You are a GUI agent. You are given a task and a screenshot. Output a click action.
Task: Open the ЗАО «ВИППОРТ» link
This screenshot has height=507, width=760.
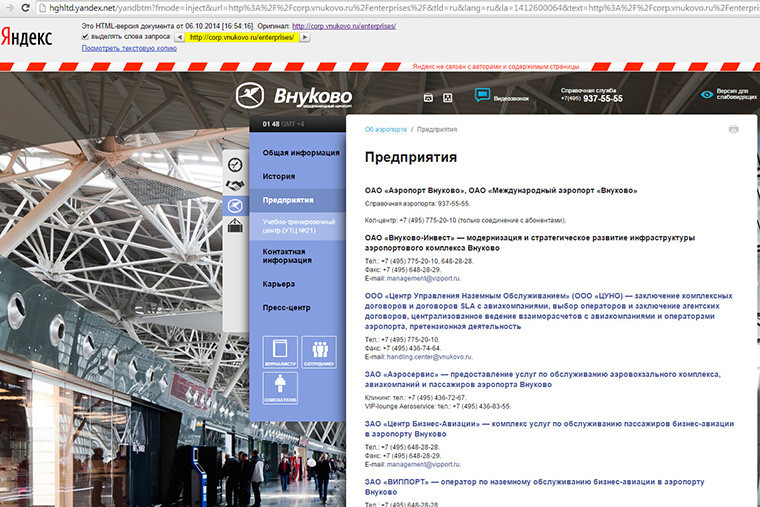535,487
